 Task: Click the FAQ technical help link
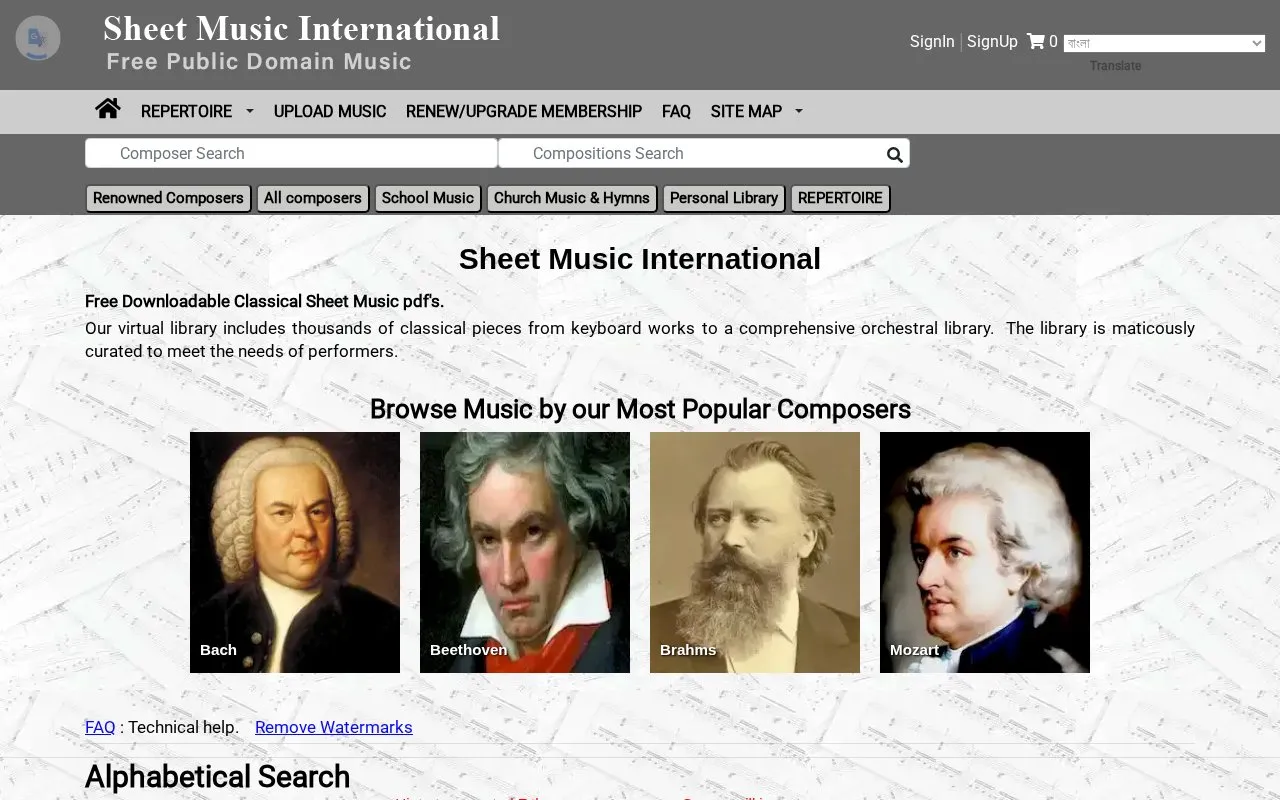[100, 727]
